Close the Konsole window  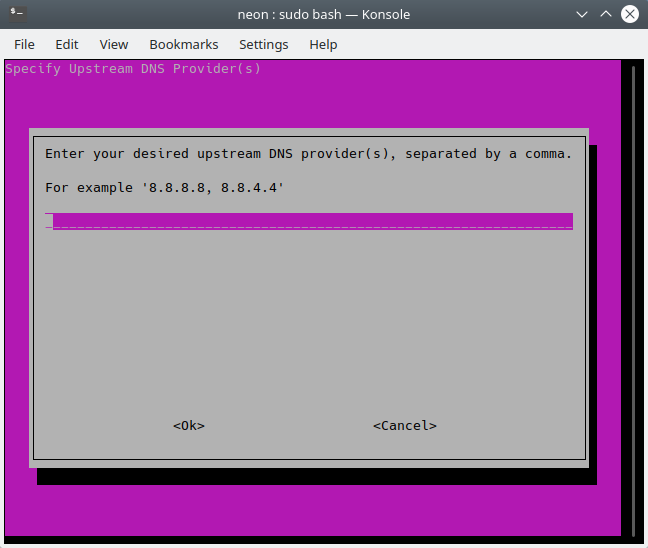pyautogui.click(x=630, y=14)
